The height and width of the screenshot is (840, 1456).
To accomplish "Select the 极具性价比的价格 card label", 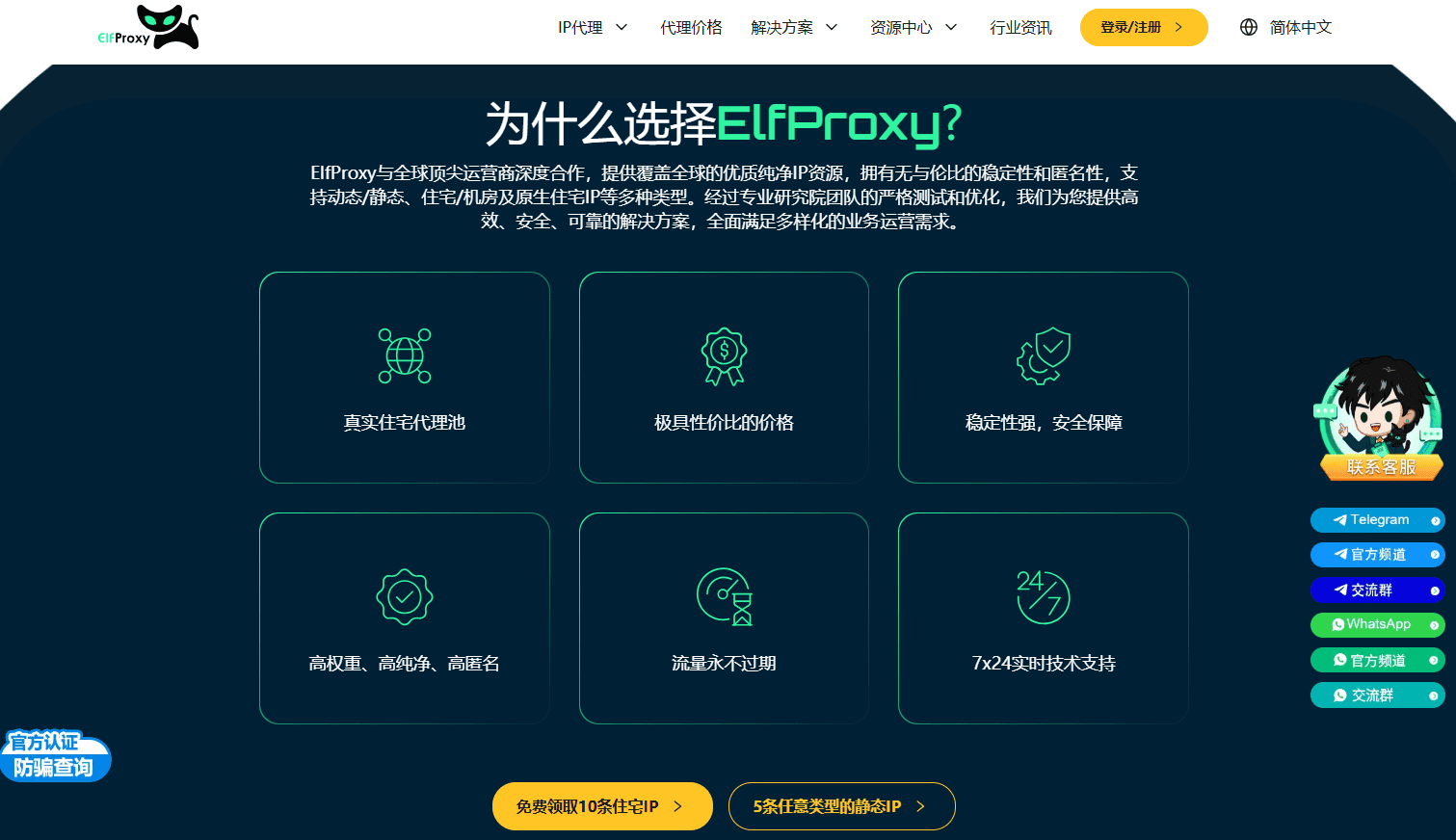I will click(724, 423).
